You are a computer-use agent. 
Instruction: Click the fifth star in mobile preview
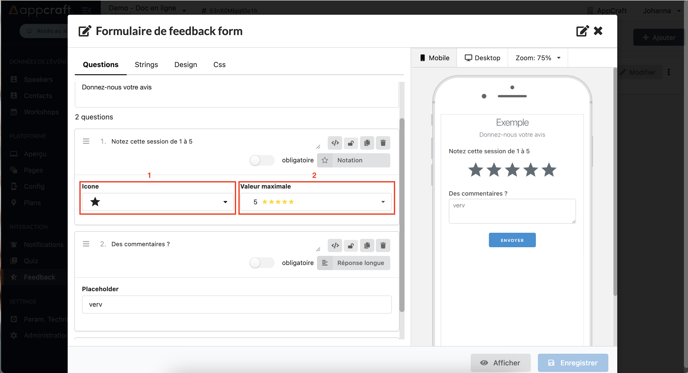tap(549, 170)
